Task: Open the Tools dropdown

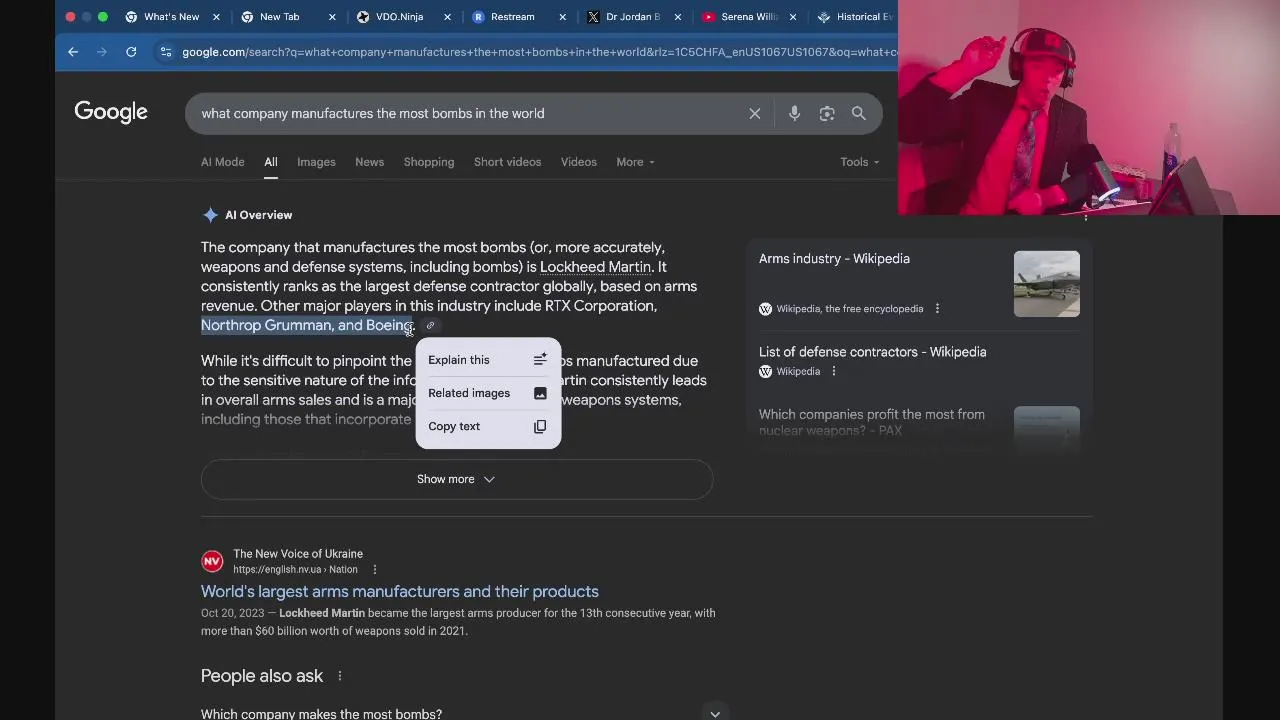Action: click(859, 162)
